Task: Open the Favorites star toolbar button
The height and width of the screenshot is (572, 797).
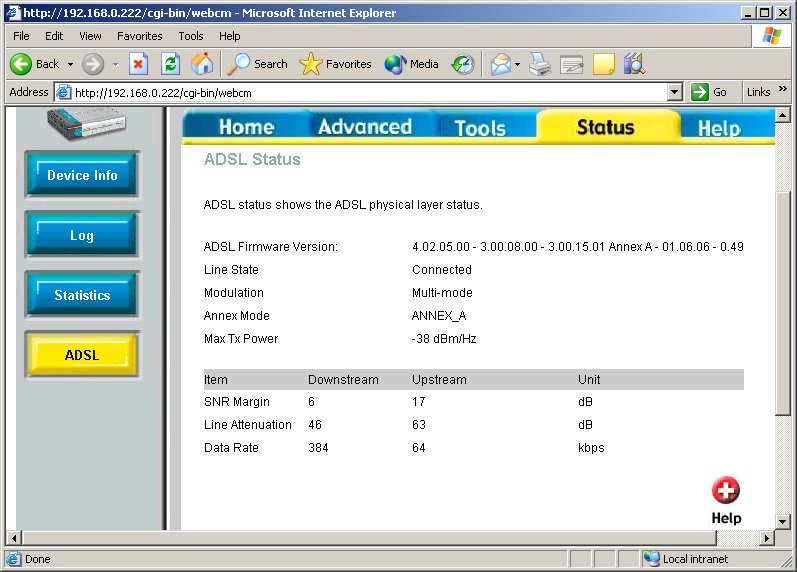Action: [335, 64]
